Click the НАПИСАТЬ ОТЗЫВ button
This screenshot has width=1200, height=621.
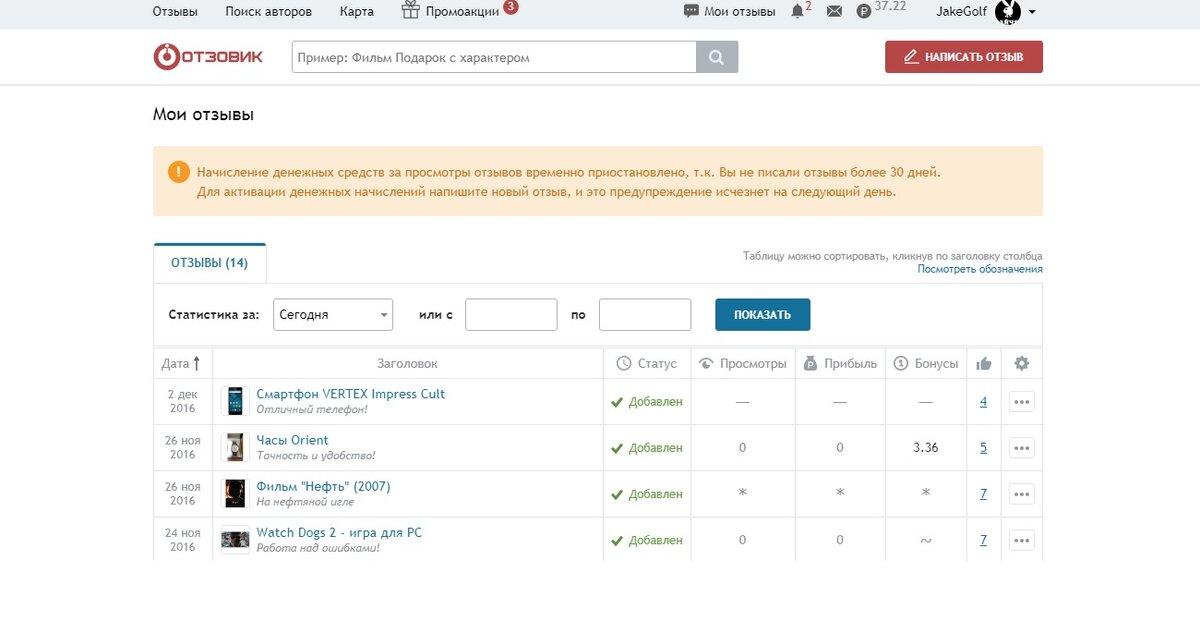pyautogui.click(x=964, y=57)
